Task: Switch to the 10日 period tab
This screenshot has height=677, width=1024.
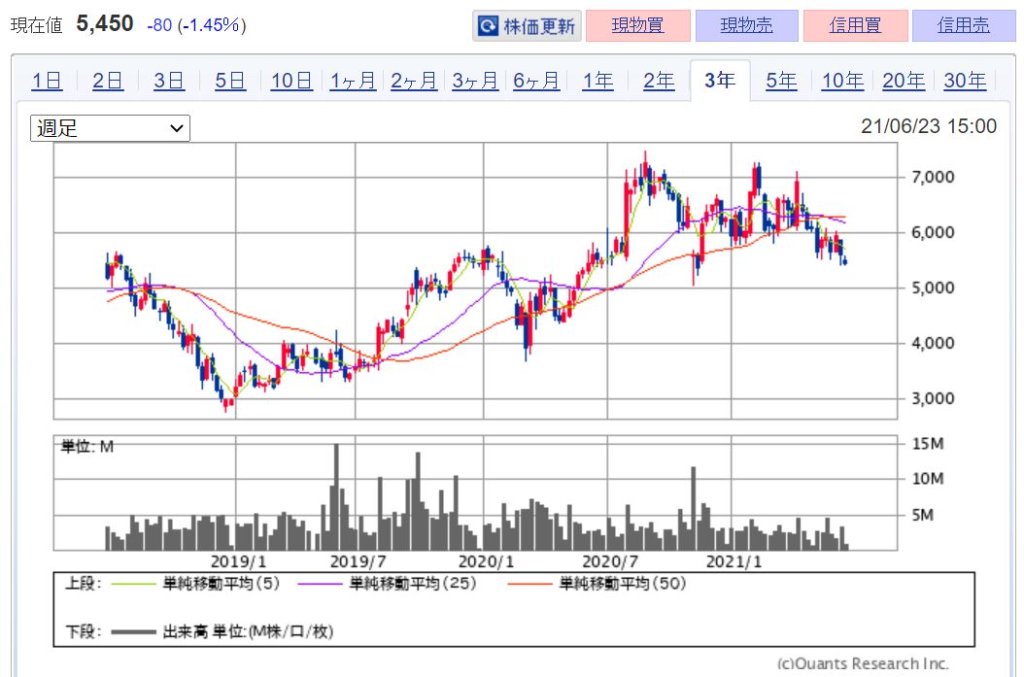Action: [291, 80]
